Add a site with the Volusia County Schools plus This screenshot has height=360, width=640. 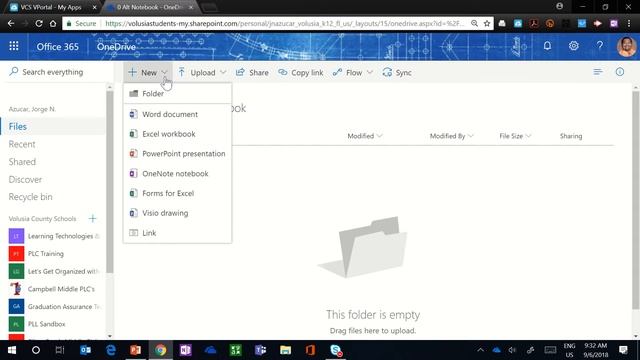coord(93,218)
